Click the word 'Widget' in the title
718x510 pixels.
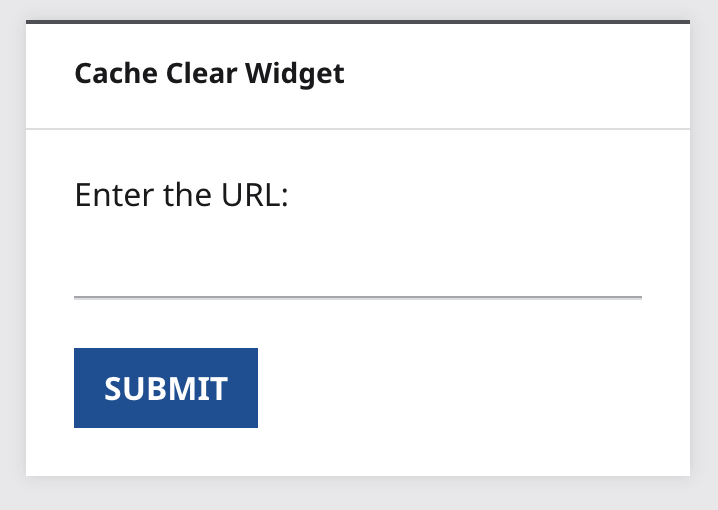point(294,73)
